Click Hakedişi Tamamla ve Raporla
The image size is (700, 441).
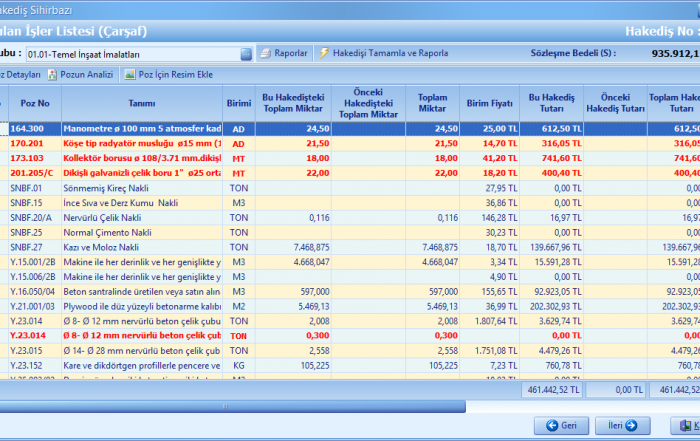click(382, 53)
